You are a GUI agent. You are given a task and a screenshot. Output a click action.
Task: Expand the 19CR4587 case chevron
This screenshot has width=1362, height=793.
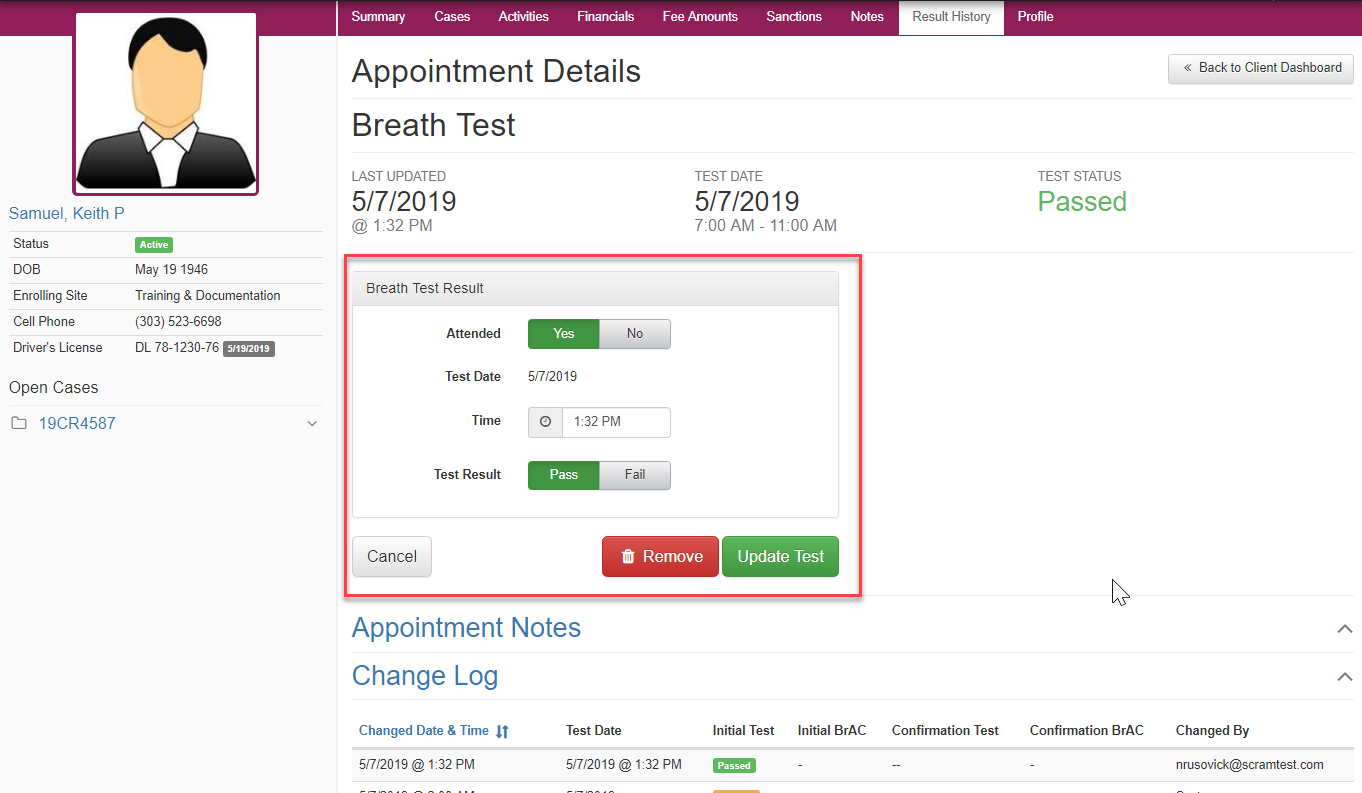pos(312,424)
